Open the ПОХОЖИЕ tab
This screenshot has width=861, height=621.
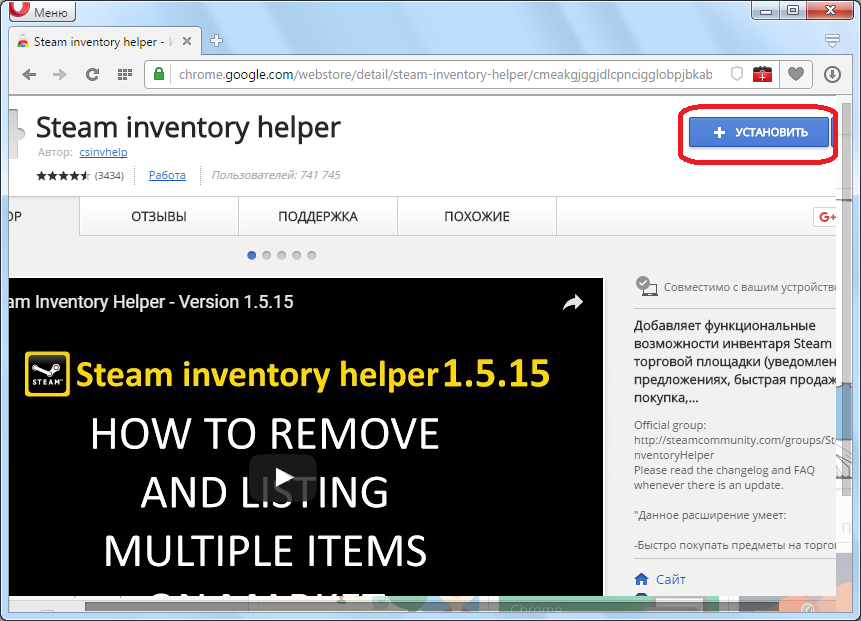click(x=476, y=216)
